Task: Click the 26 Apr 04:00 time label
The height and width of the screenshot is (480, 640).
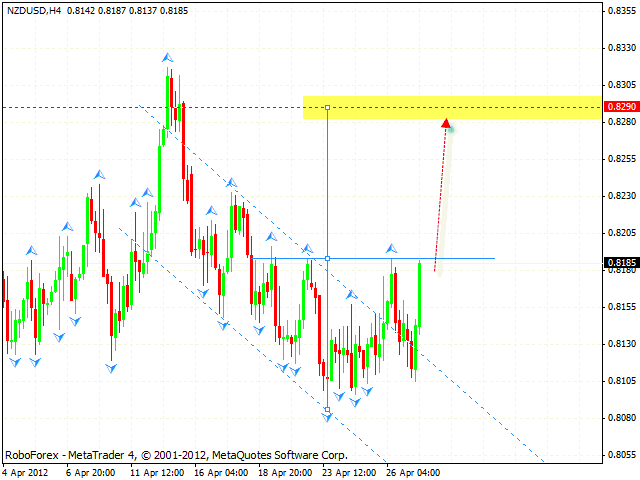Action: coord(413,473)
